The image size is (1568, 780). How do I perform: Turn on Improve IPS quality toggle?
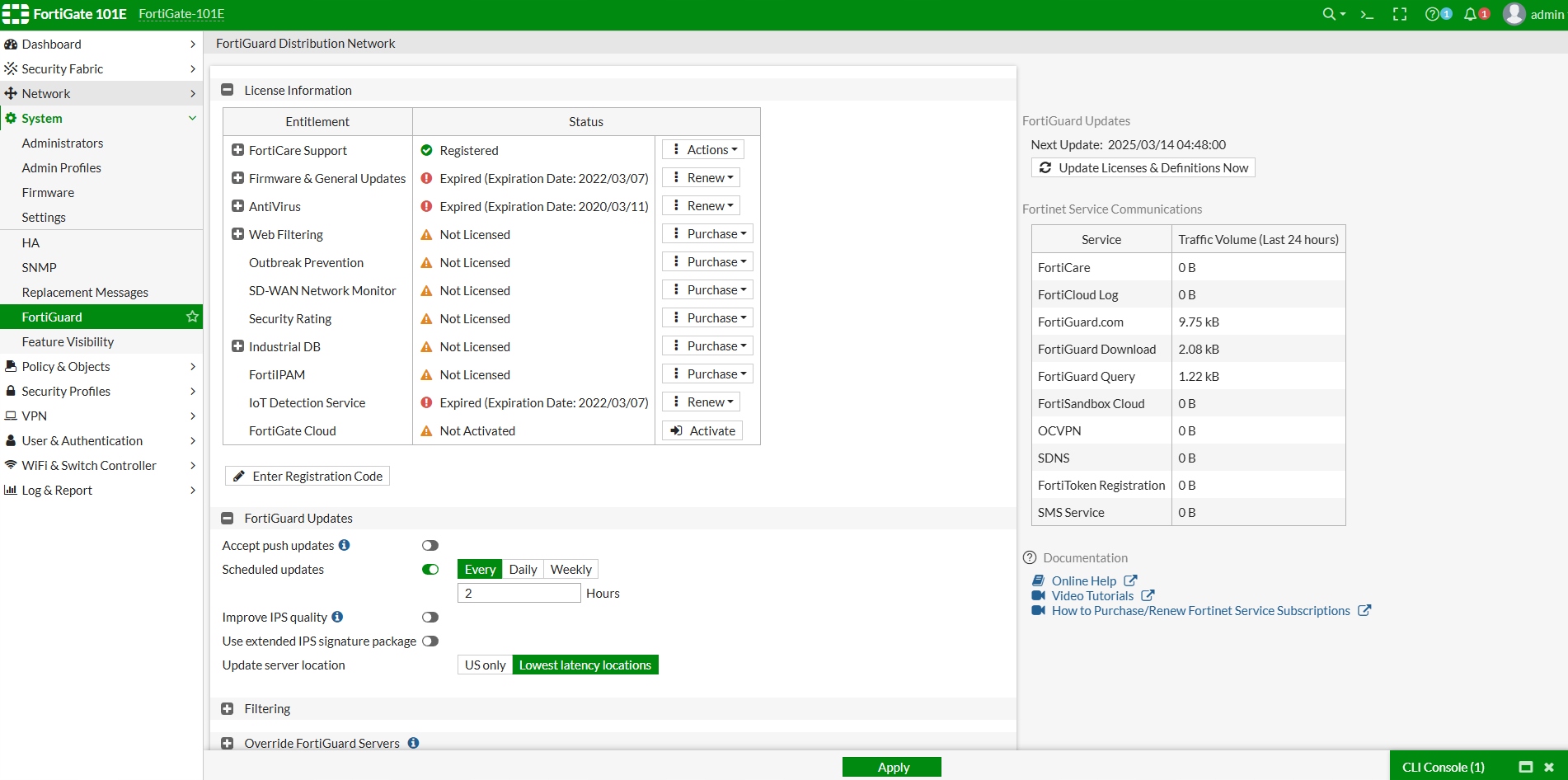[430, 617]
